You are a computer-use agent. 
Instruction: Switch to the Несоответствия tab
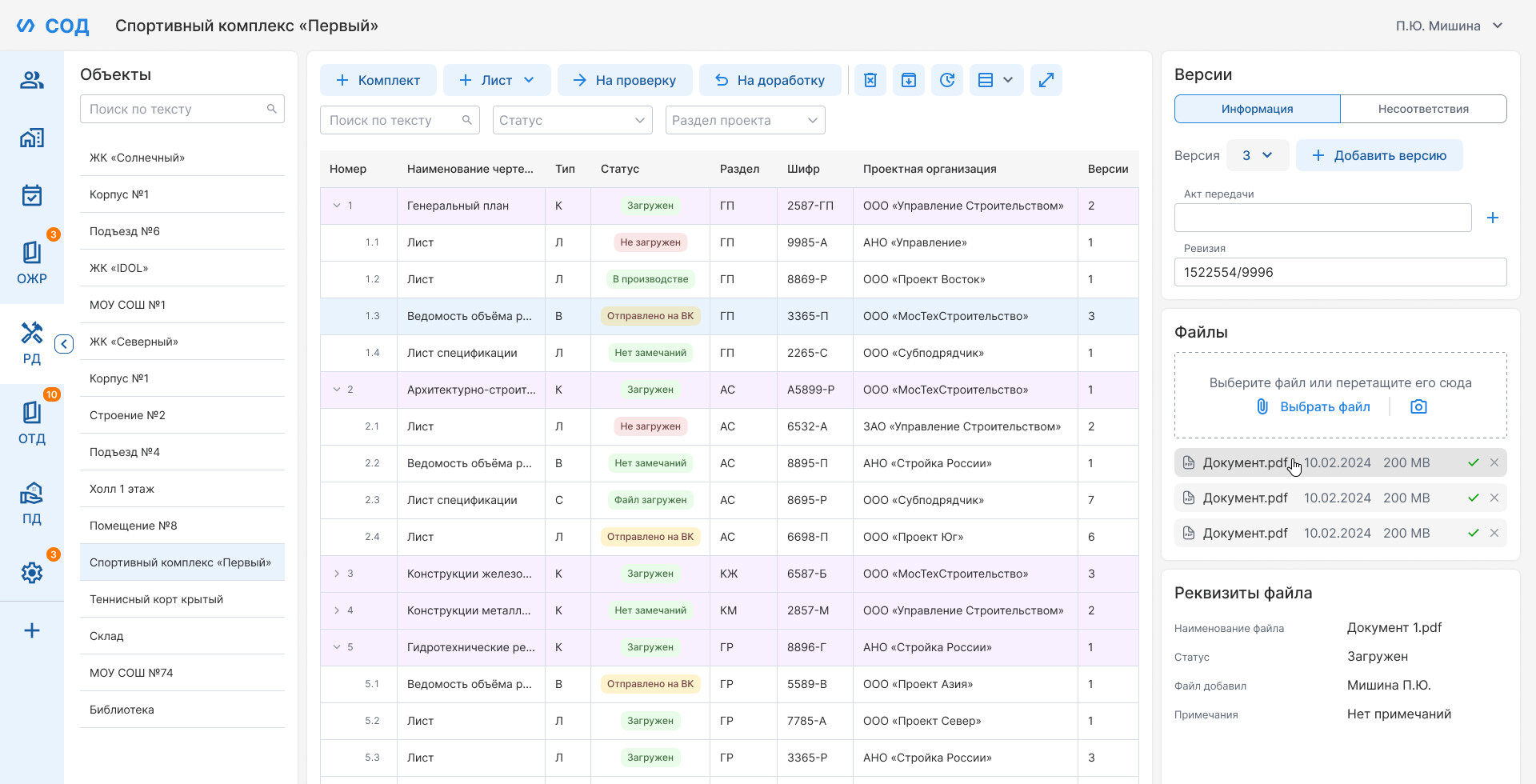pyautogui.click(x=1423, y=109)
